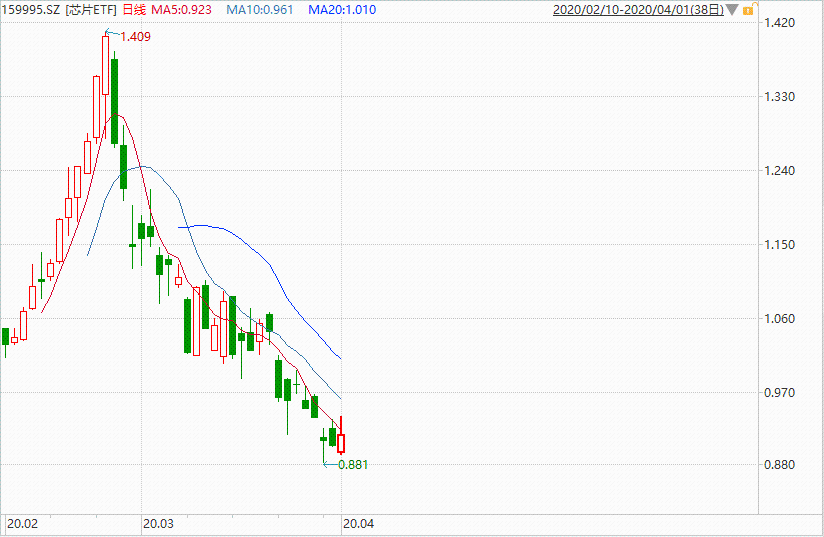The height and width of the screenshot is (537, 824).
Task: Click the 20.03 date axis label
Action: (158, 523)
